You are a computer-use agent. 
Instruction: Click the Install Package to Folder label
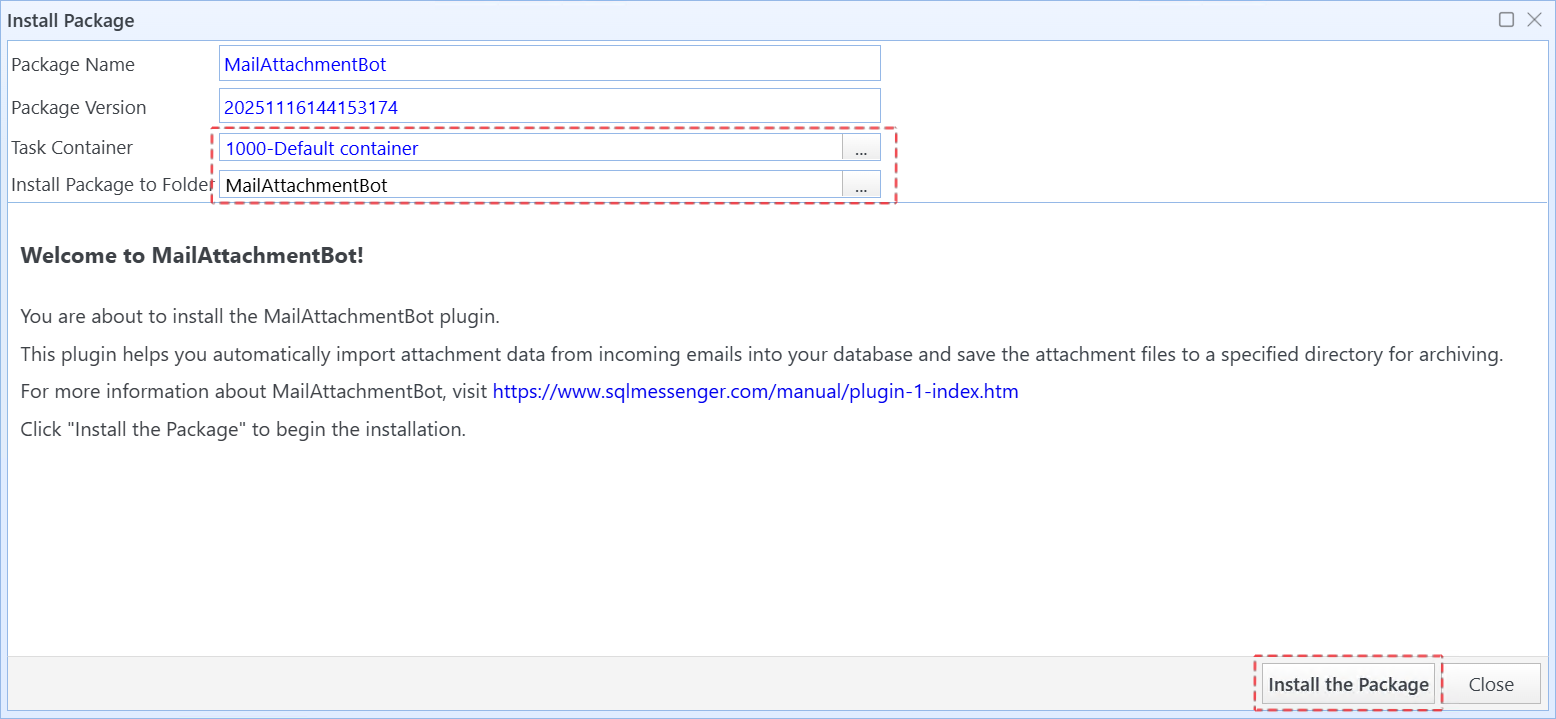(112, 185)
